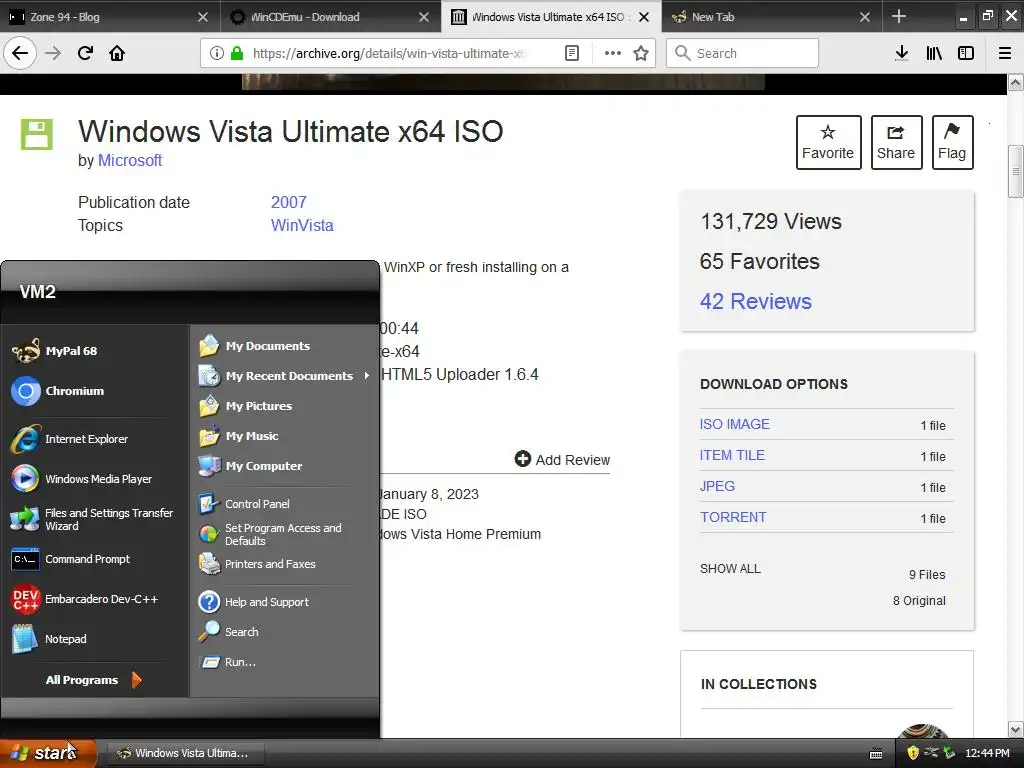Screen dimensions: 1024x768
Task: Open Printers and Faxes
Action: [x=257, y=564]
